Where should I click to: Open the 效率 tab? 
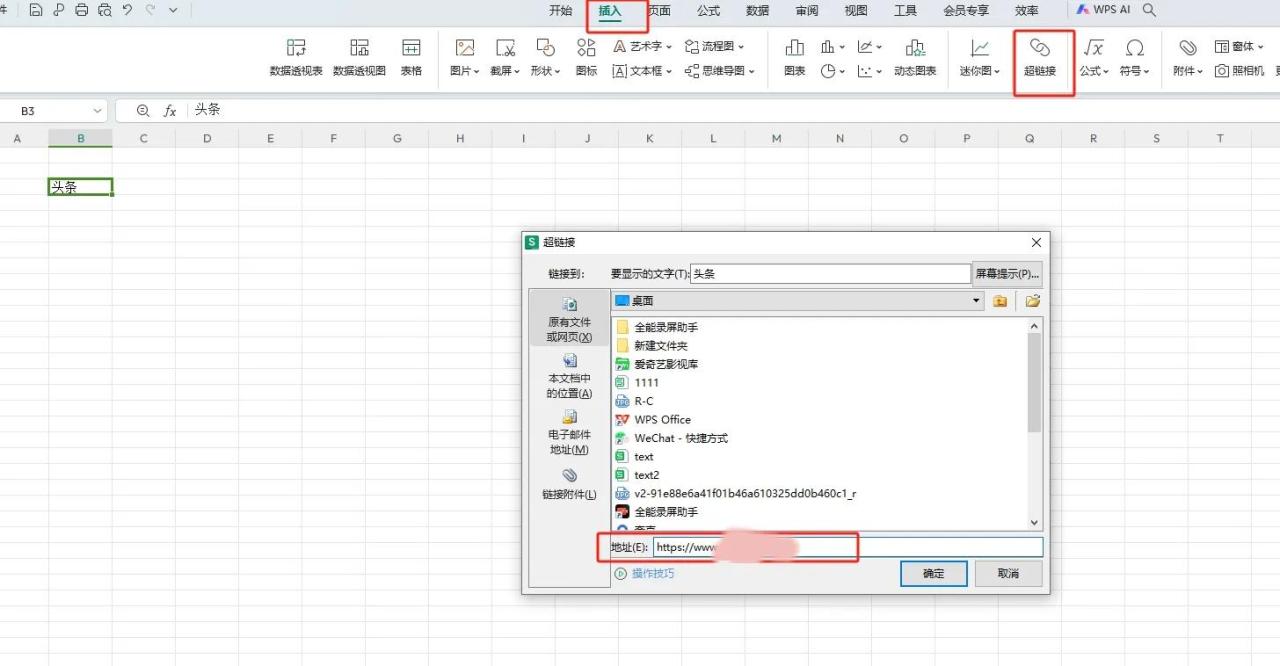point(1027,11)
